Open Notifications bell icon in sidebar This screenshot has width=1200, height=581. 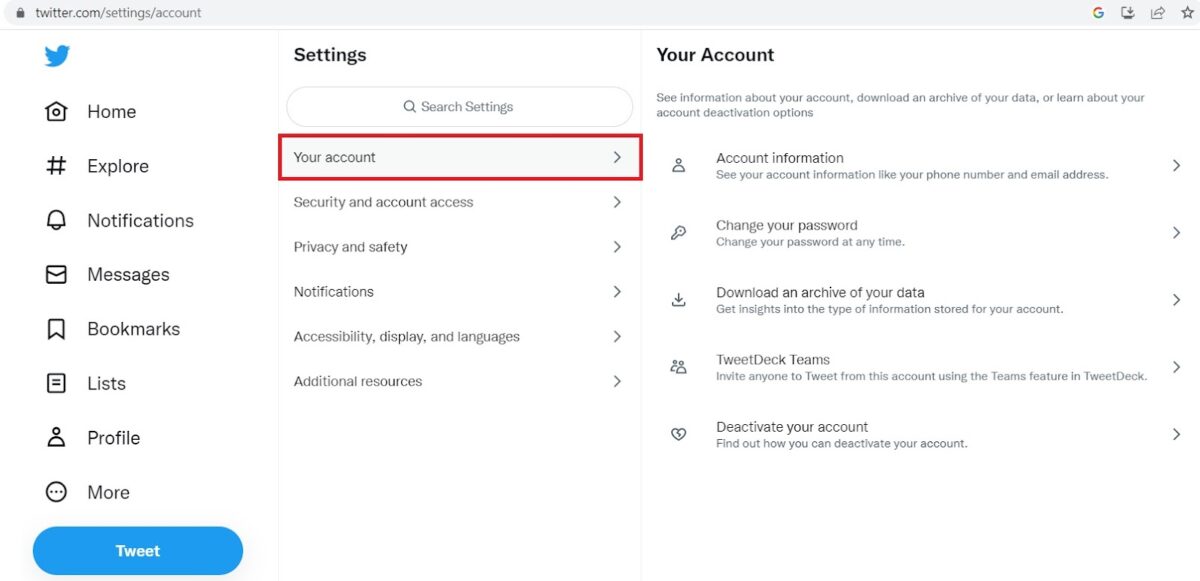pyautogui.click(x=57, y=220)
